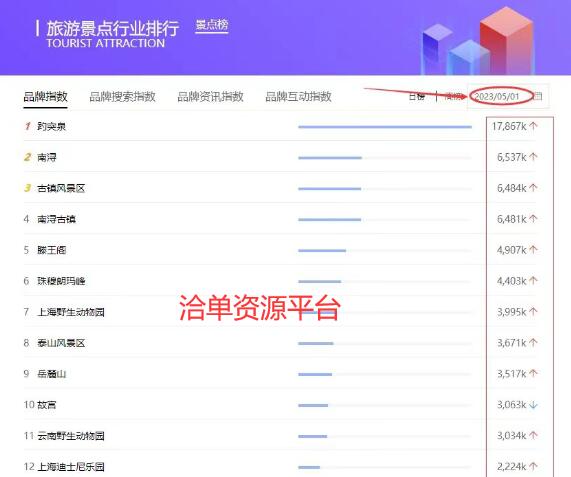The width and height of the screenshot is (571, 477).
Task: Click the up arrow next to 6,537k
Action: [533, 157]
